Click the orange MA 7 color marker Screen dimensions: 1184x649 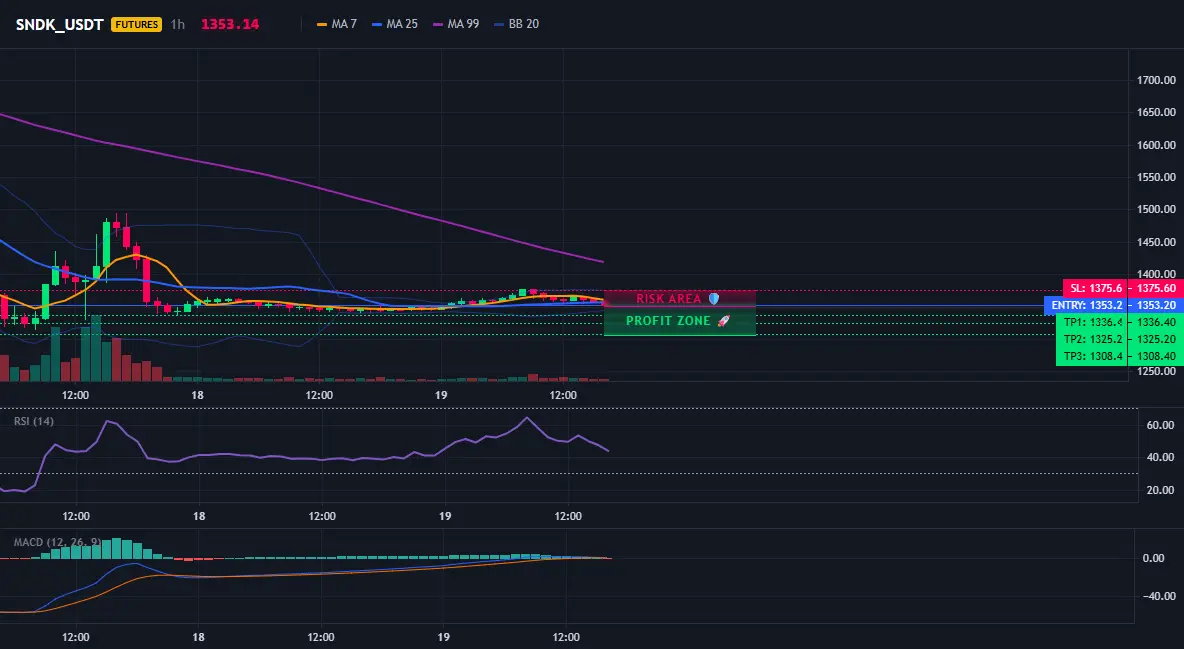coord(322,24)
